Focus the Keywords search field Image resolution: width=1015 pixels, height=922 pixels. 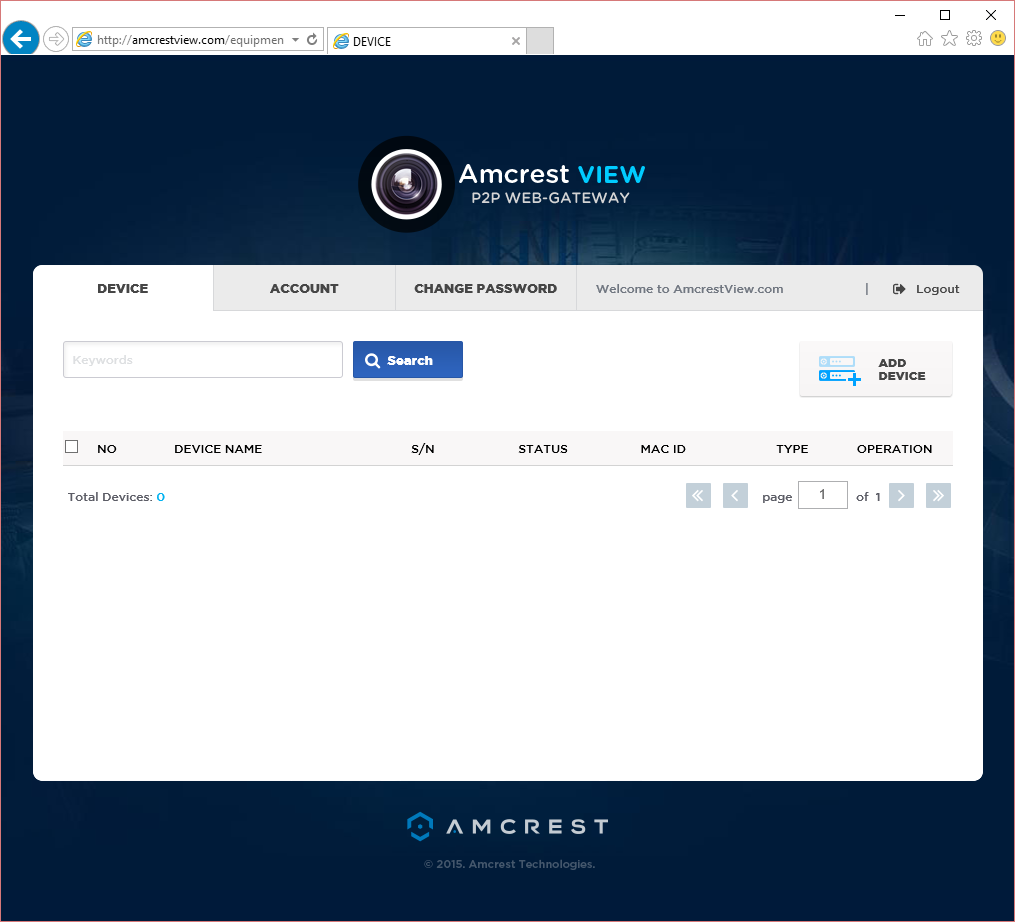[x=203, y=359]
